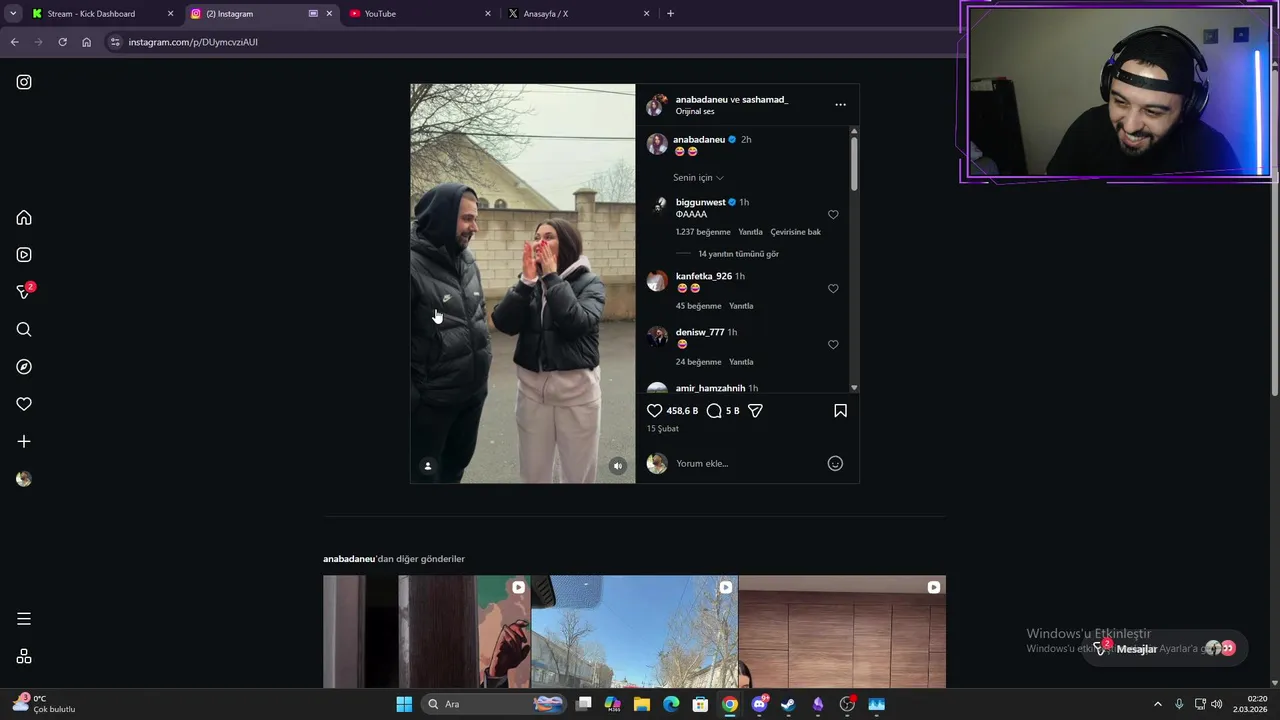Click '1.237 beğenme' likes count
The width and height of the screenshot is (1280, 720).
point(703,232)
